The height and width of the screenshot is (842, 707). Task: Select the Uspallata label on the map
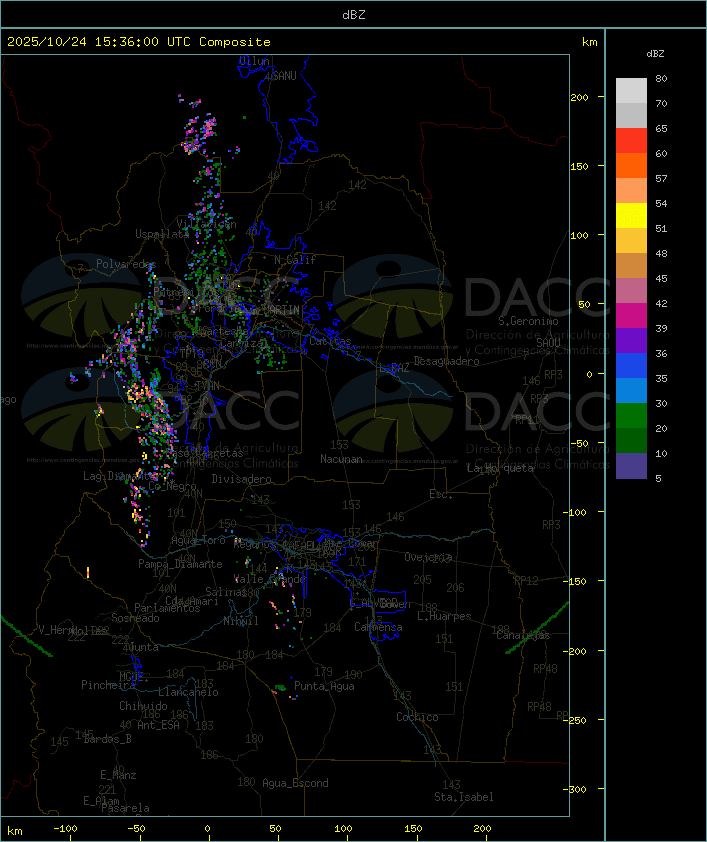click(162, 234)
